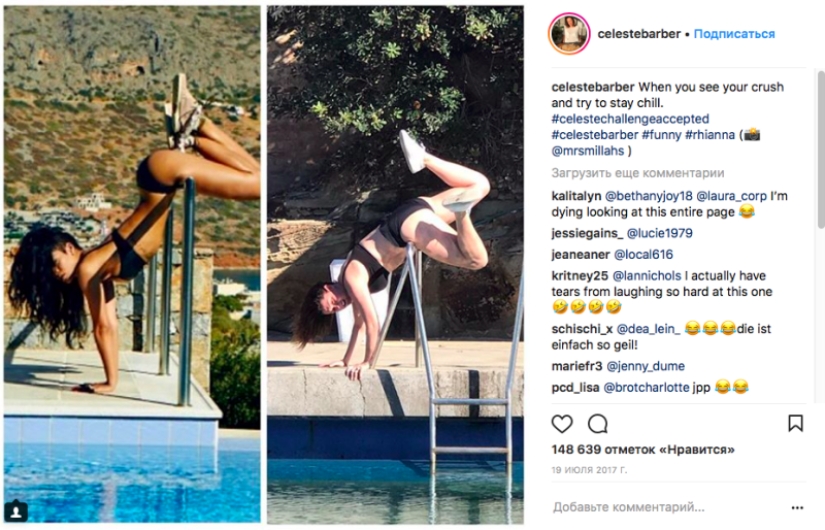
Task: Open celestebarber profile avatar
Action: pos(569,34)
